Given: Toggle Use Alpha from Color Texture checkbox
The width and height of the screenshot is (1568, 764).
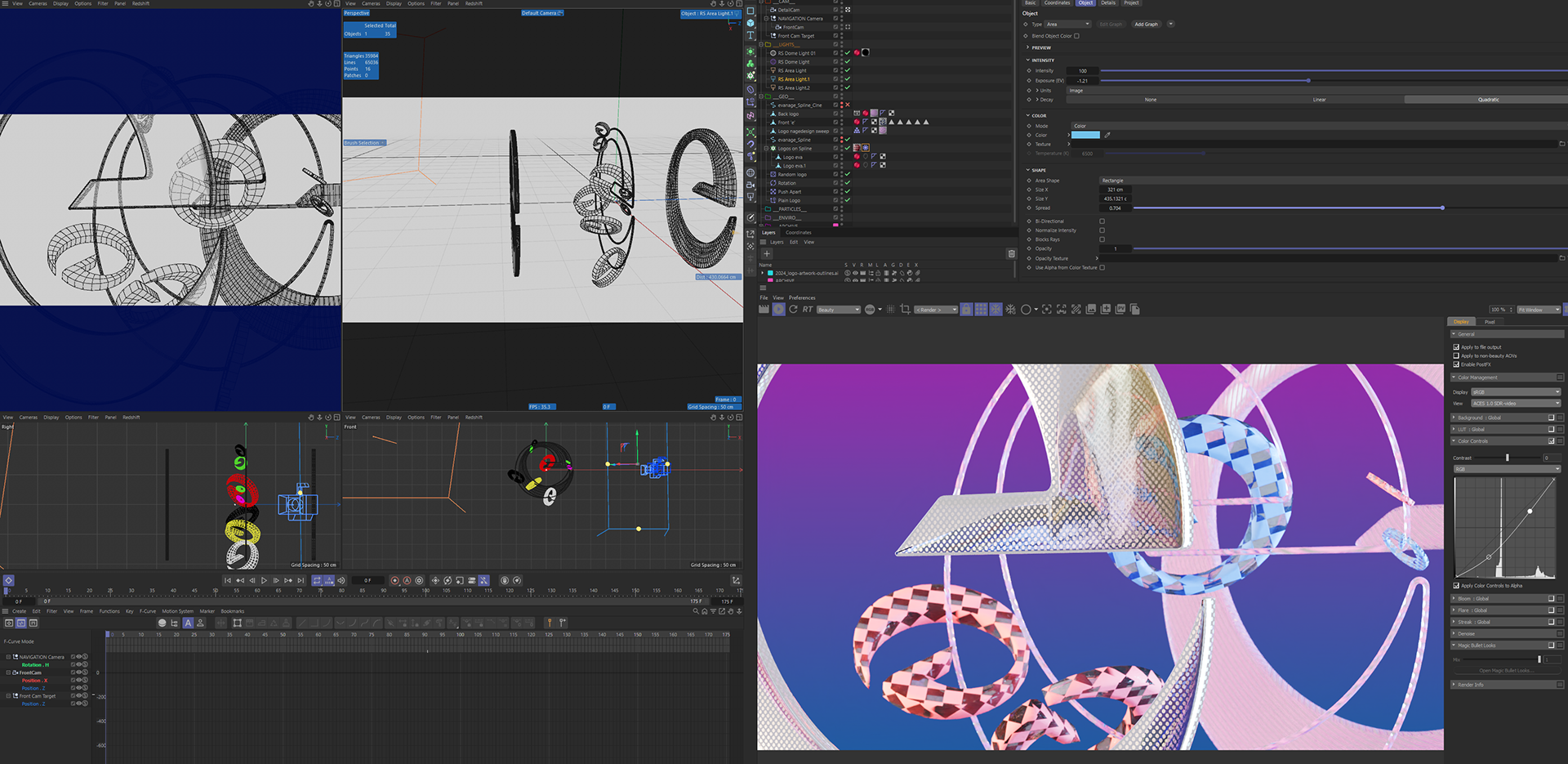Looking at the screenshot, I should coord(1102,267).
